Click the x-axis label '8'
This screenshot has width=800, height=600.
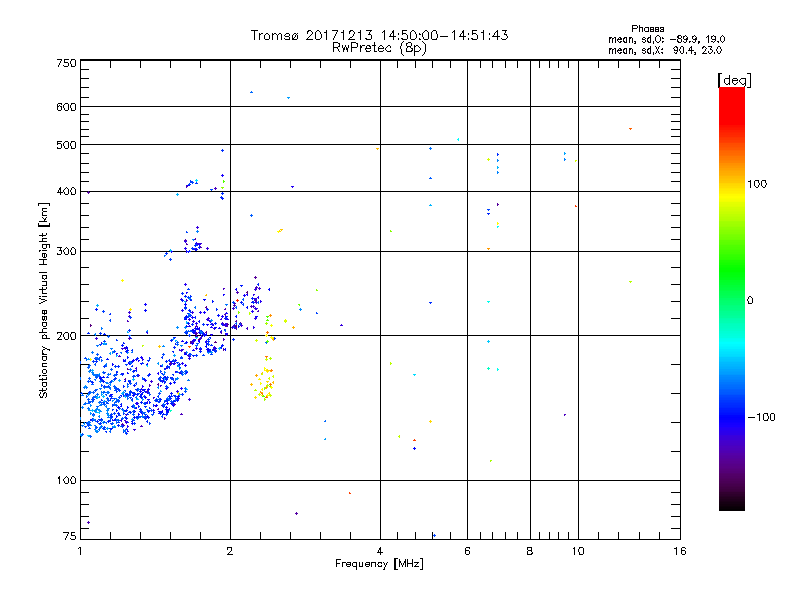tap(530, 551)
